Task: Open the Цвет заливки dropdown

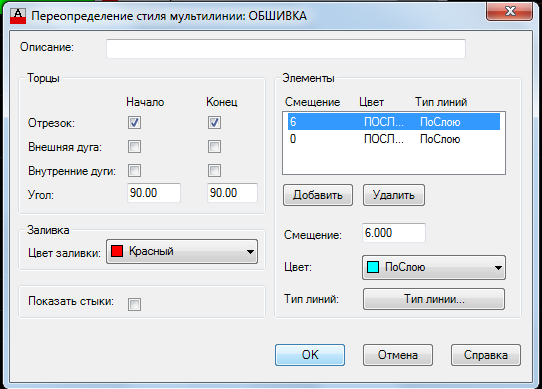Action: tap(182, 251)
